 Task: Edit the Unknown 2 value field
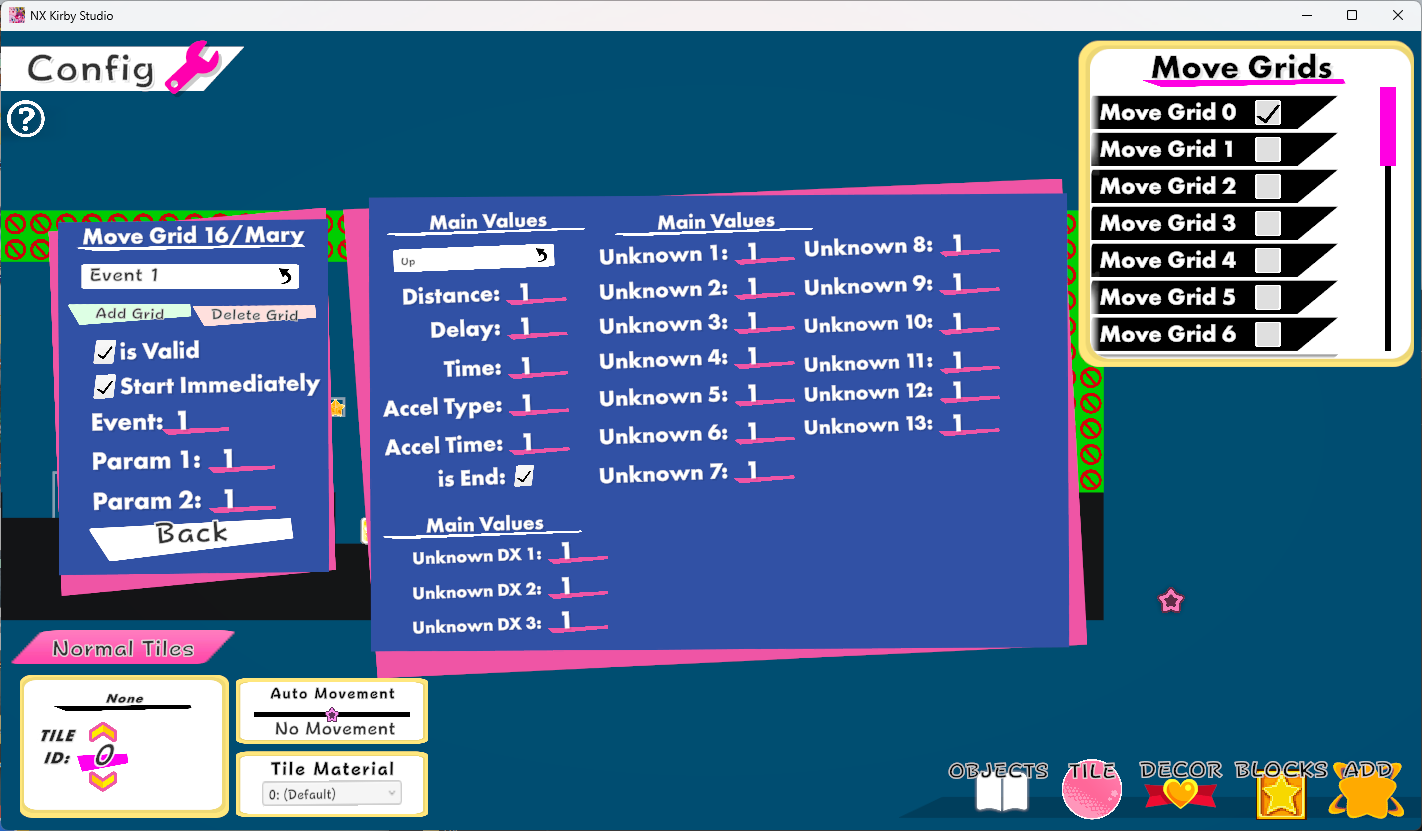764,288
